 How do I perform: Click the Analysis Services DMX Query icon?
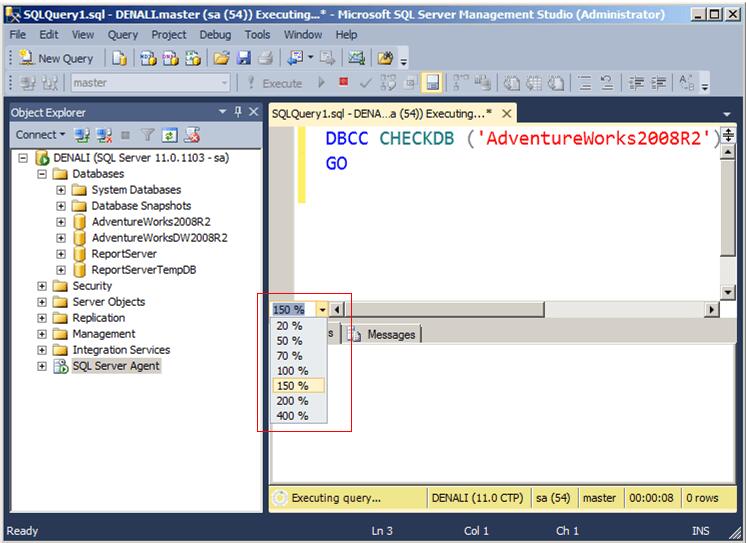[170, 59]
